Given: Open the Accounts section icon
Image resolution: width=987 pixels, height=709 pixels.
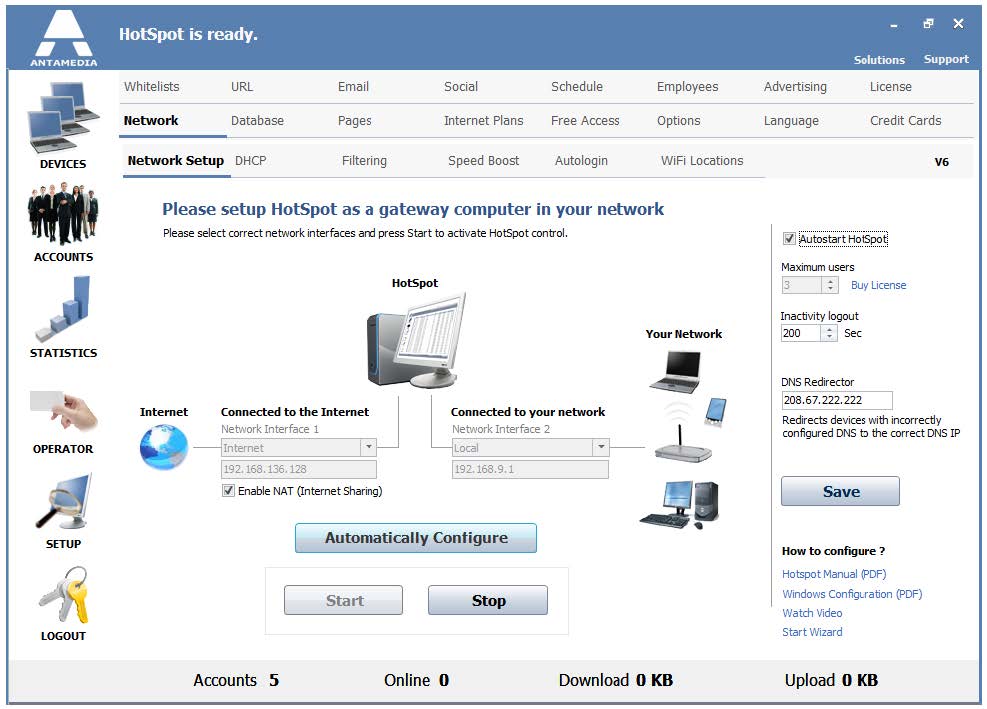Looking at the screenshot, I should click(63, 213).
